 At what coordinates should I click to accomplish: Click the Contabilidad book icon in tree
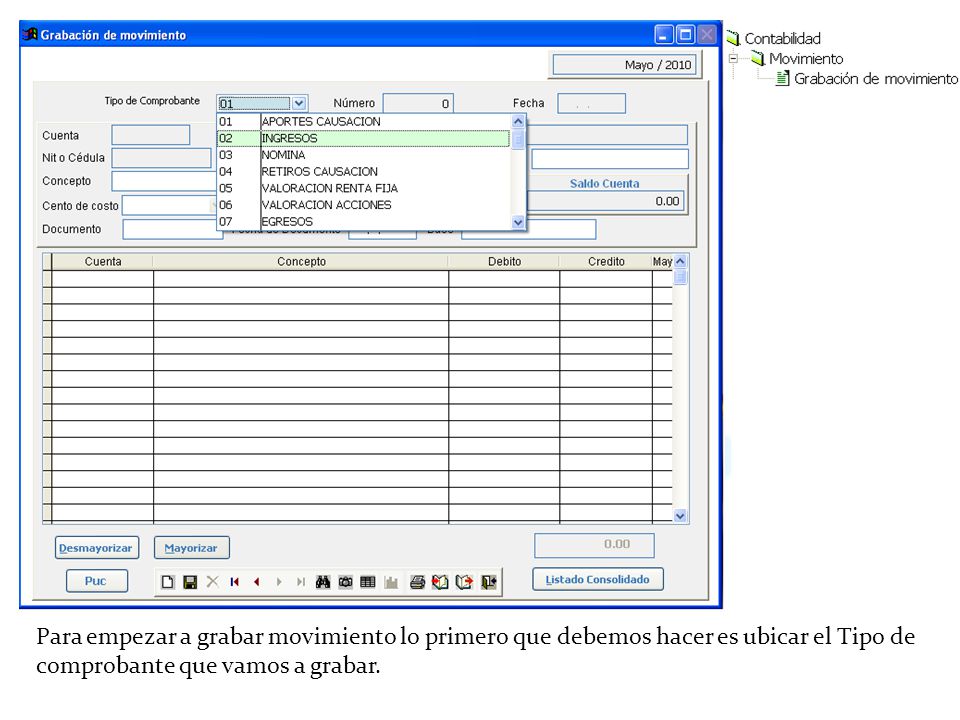pos(733,39)
